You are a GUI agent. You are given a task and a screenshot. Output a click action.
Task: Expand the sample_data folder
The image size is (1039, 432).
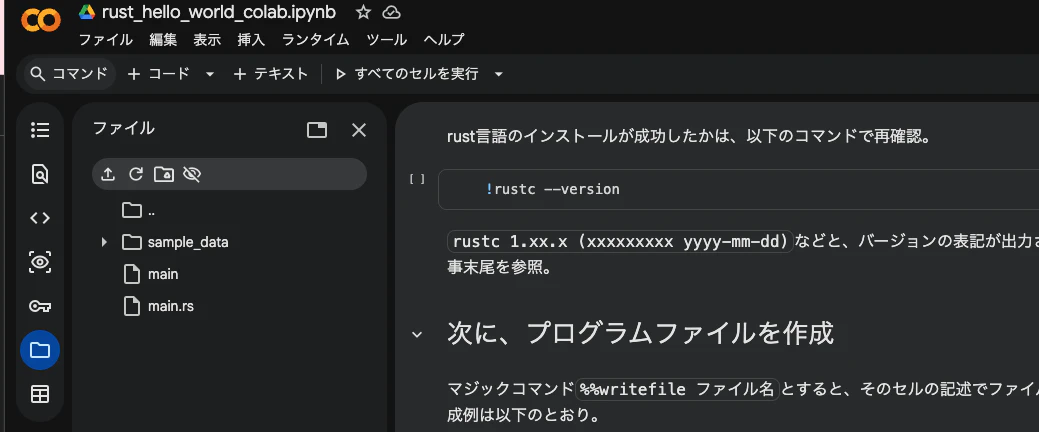point(104,243)
